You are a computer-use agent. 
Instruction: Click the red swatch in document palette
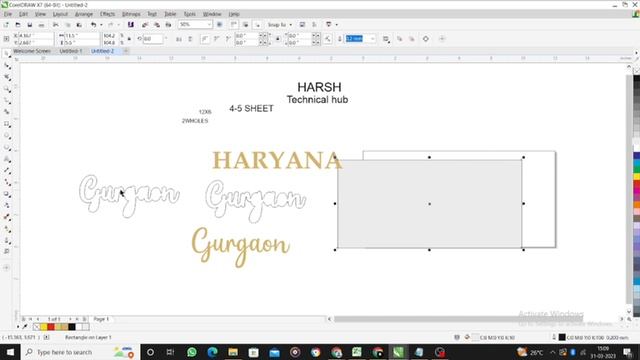51,327
